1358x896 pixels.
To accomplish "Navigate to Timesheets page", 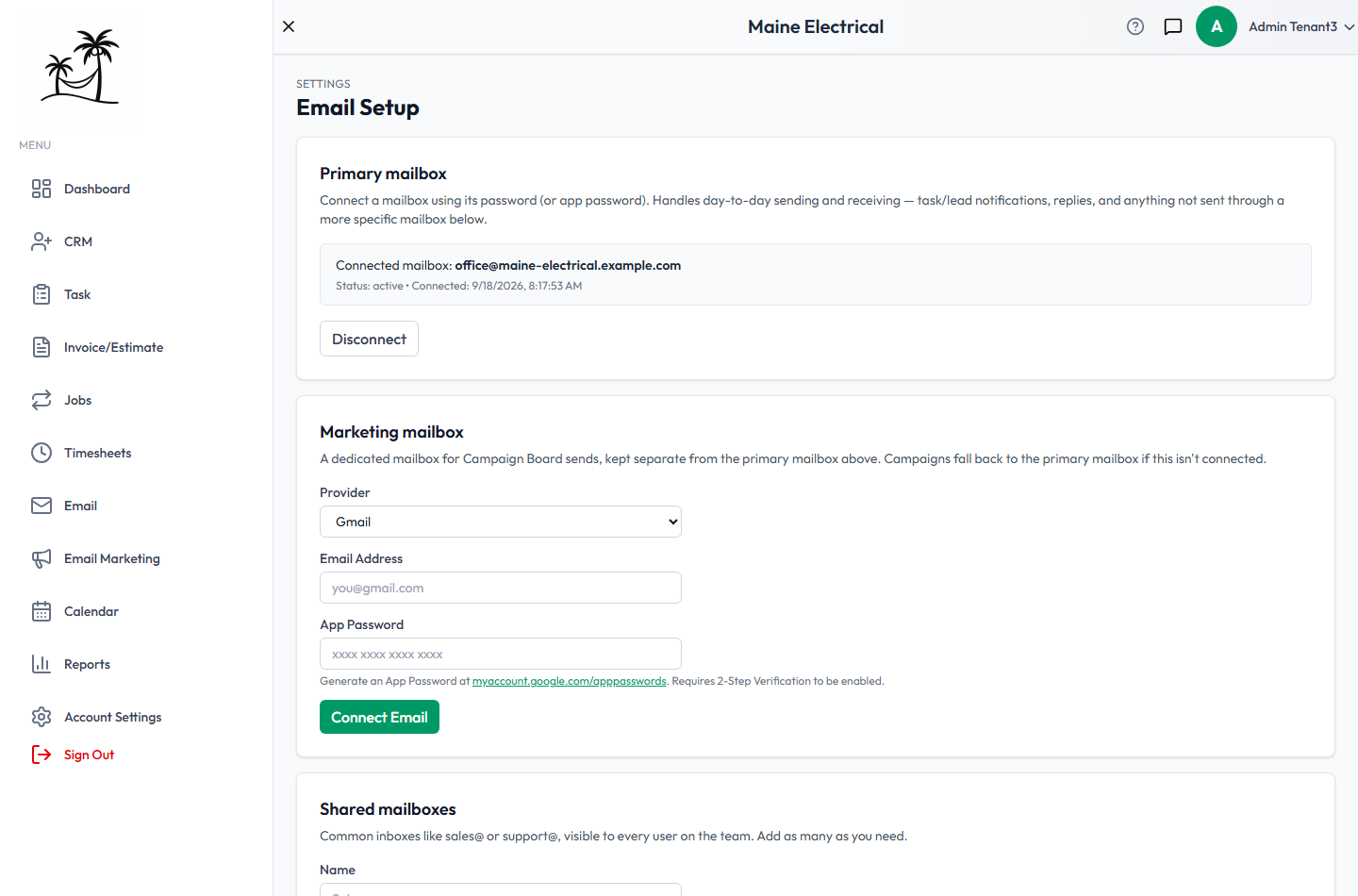I will tap(98, 453).
